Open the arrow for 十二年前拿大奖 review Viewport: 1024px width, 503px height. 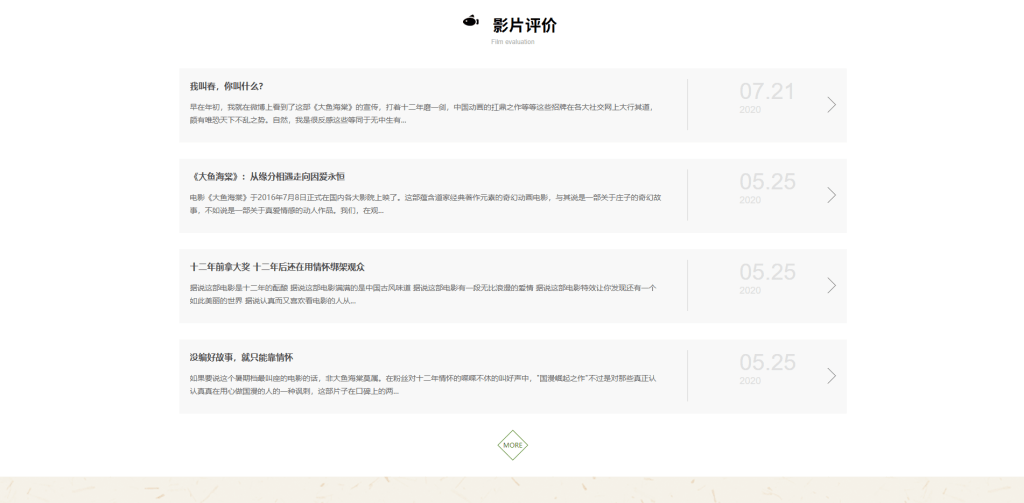[831, 285]
